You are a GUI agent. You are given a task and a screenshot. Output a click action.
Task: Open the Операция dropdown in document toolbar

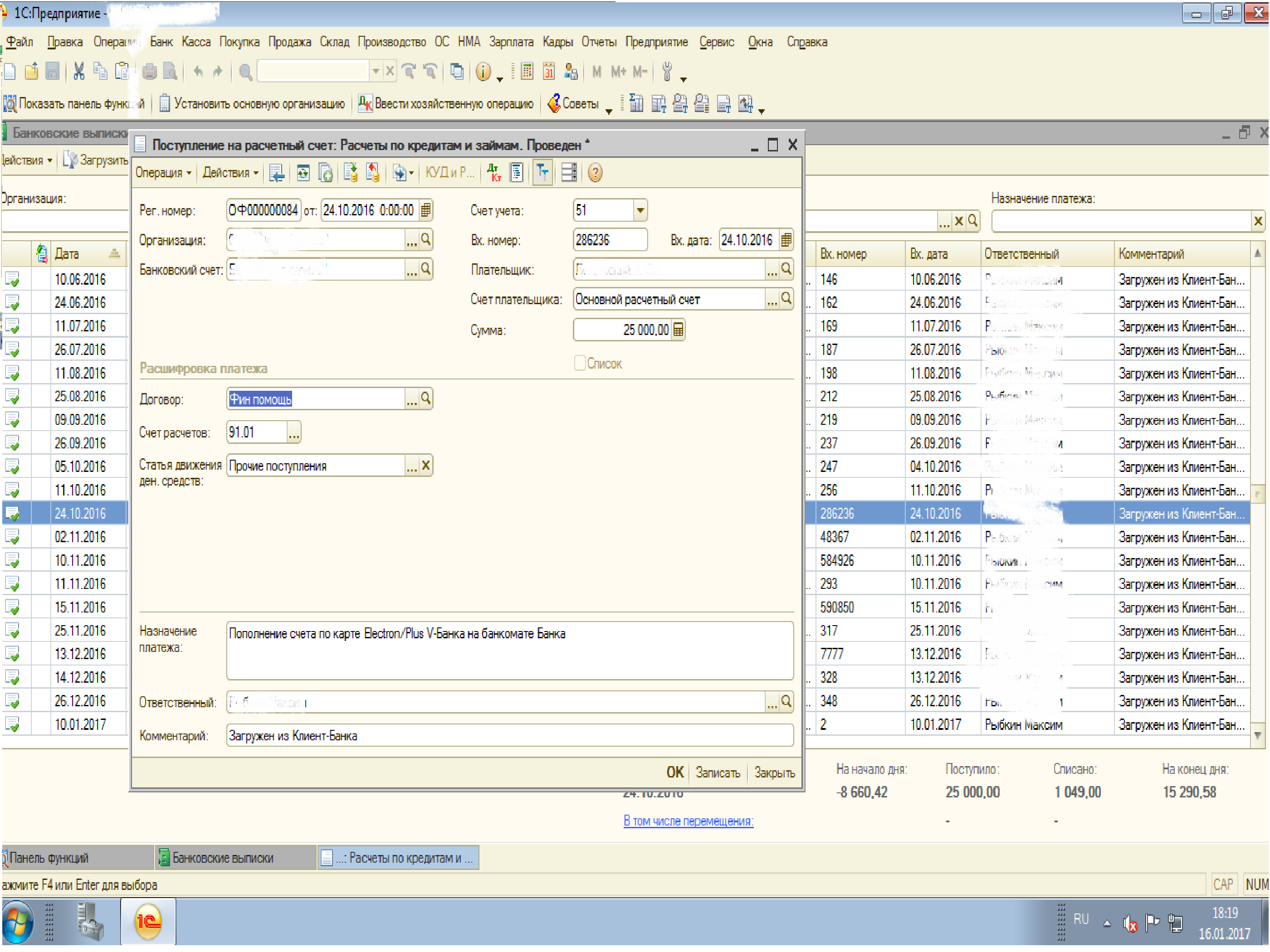(x=163, y=172)
